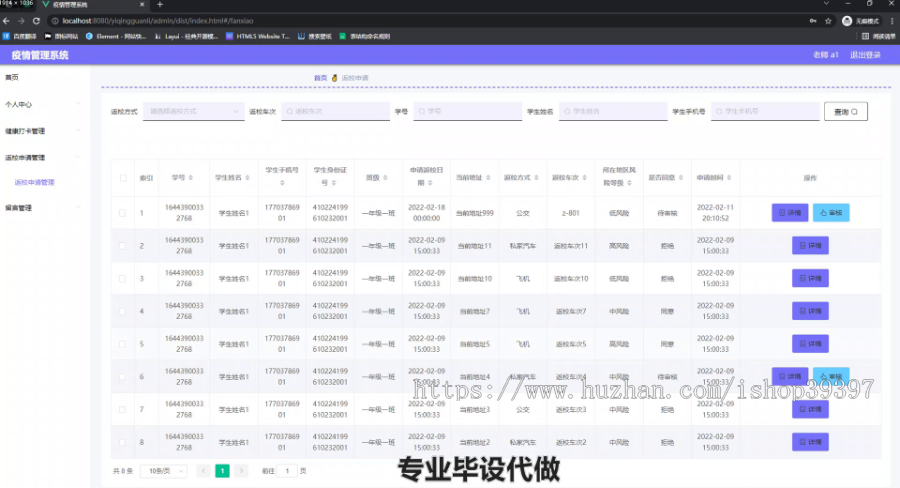The width and height of the screenshot is (900, 488).
Task: Check the checkbox for row 5
Action: (x=122, y=344)
